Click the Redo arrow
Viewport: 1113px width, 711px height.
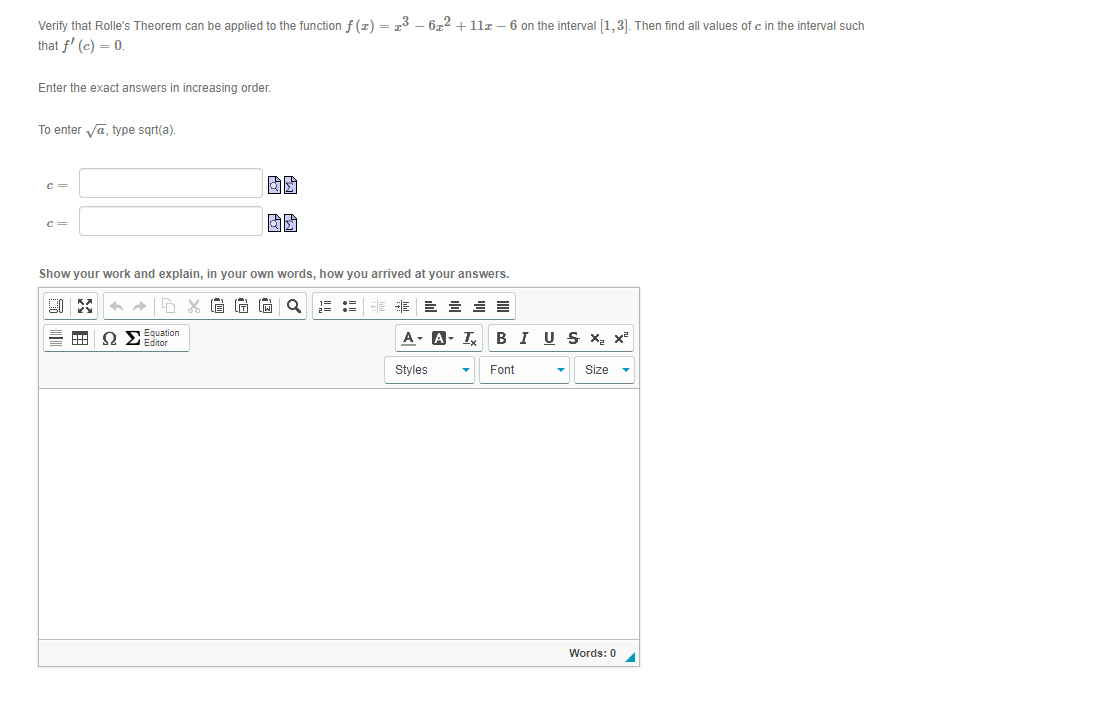point(139,306)
